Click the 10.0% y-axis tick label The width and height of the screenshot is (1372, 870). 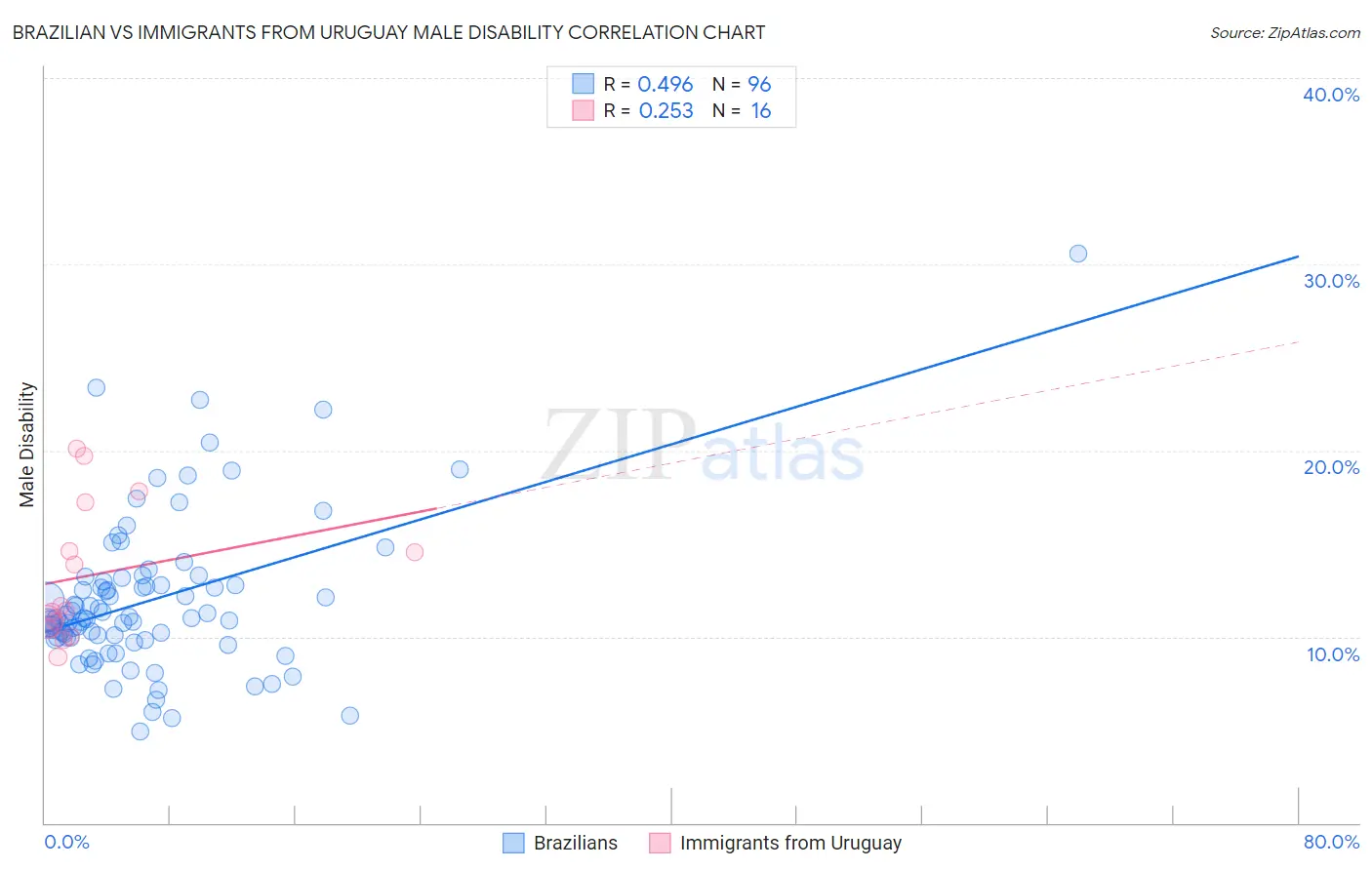tap(1332, 654)
